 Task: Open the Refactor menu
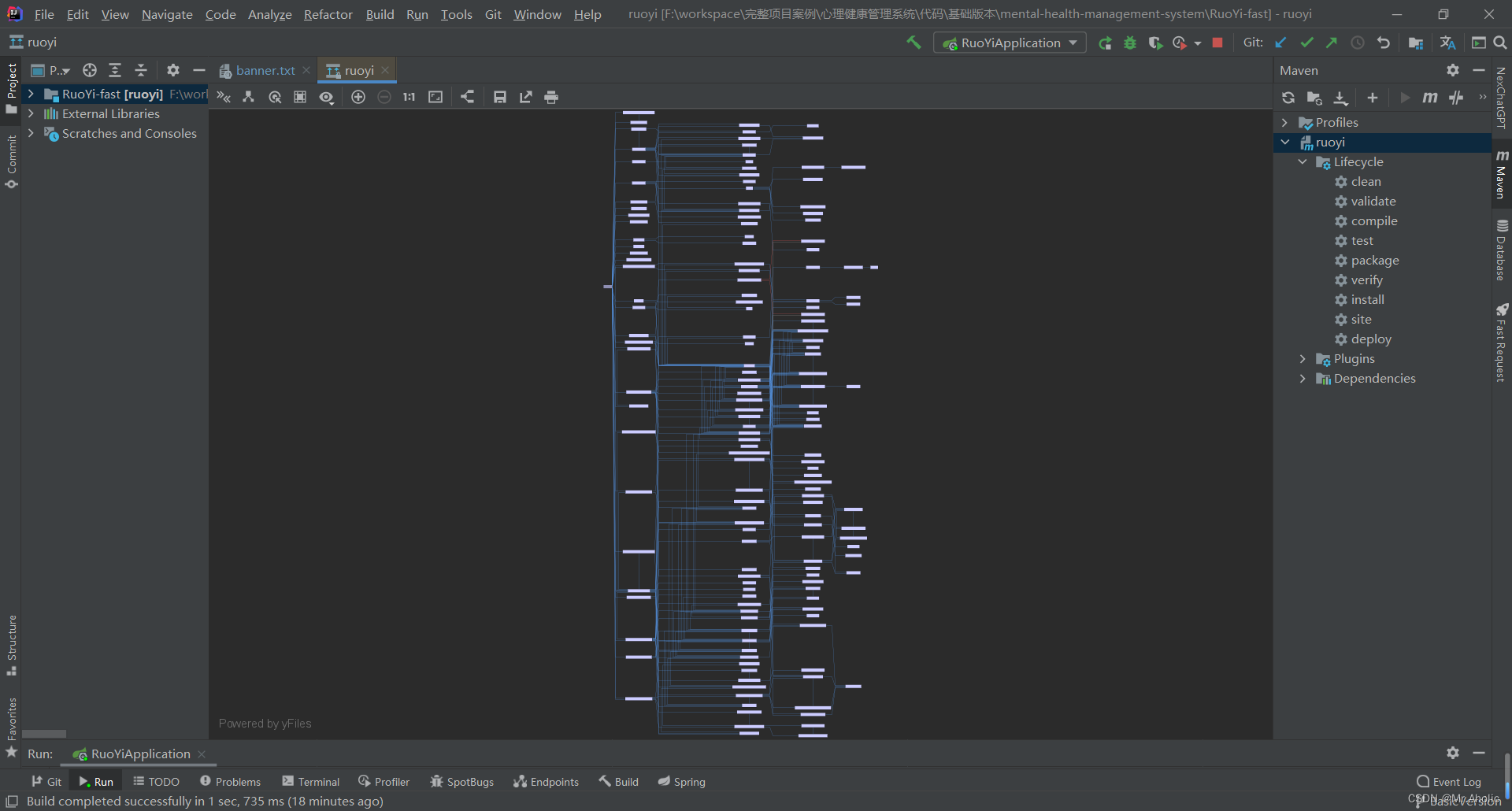tap(328, 14)
